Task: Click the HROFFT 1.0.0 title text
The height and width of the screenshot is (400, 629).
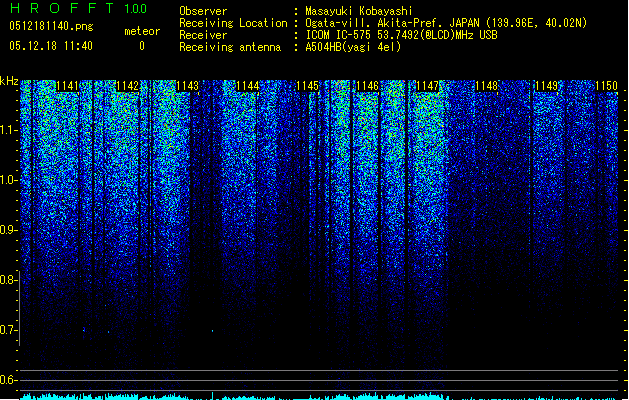Action: pos(78,8)
